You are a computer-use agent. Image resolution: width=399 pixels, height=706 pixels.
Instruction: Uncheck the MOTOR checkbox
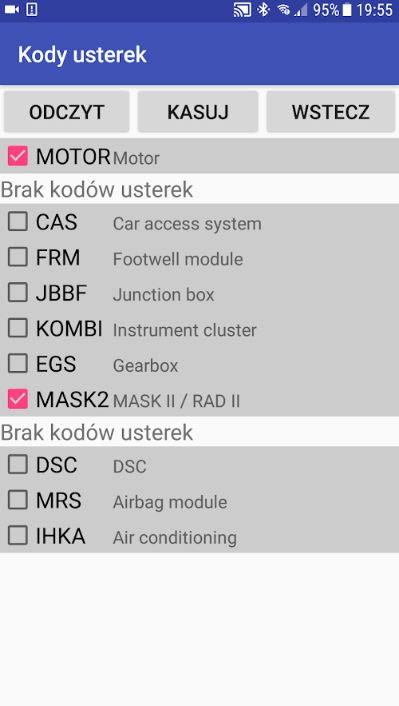tap(18, 156)
